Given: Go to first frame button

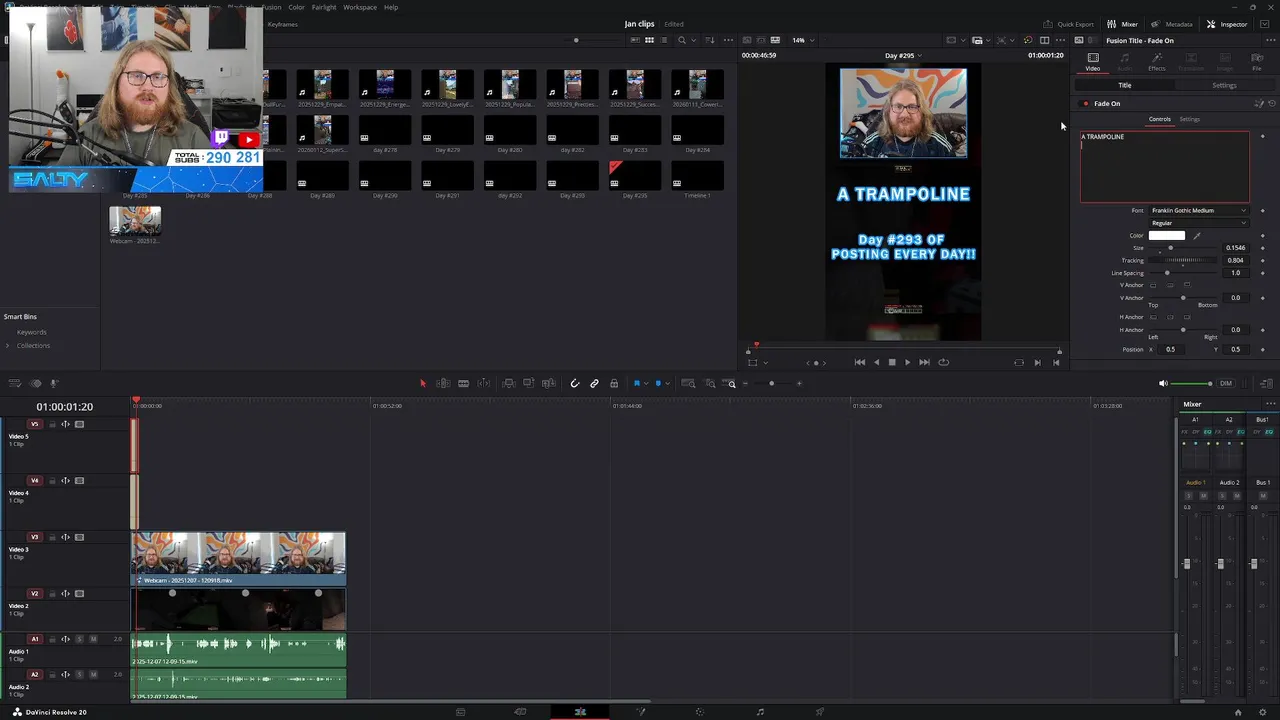Looking at the screenshot, I should [x=859, y=362].
